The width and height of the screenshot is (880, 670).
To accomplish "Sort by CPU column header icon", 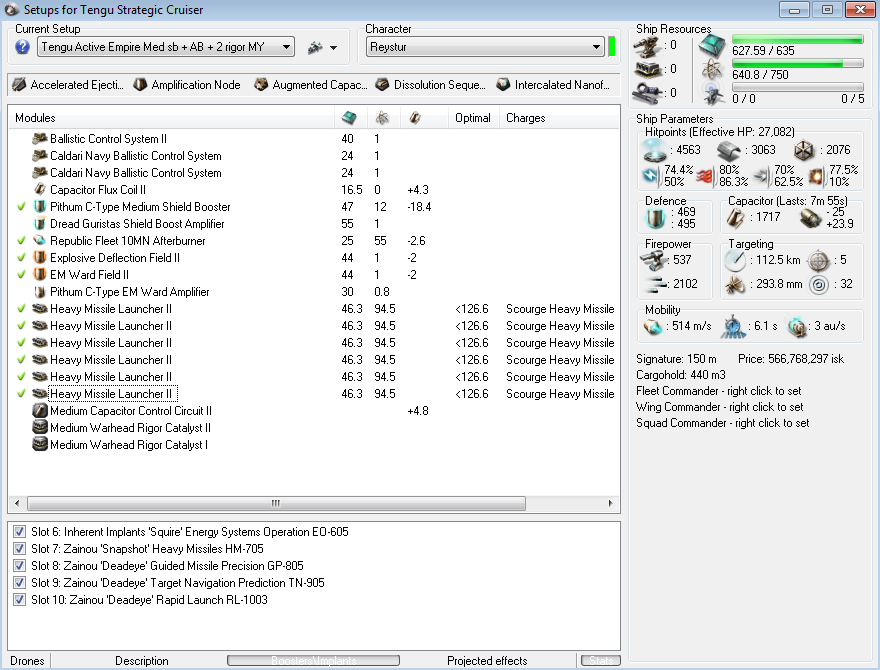I will tap(349, 118).
